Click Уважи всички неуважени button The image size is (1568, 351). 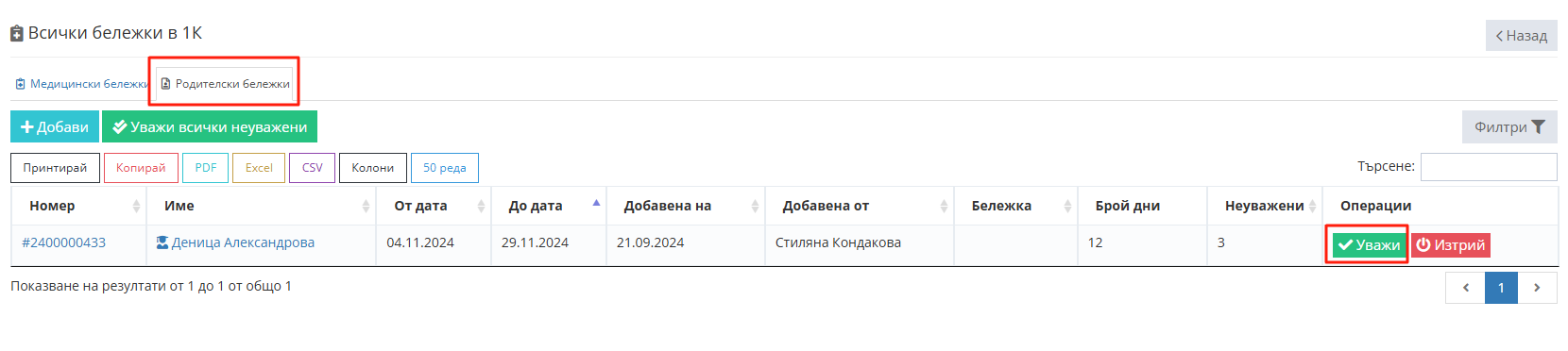pyautogui.click(x=210, y=127)
